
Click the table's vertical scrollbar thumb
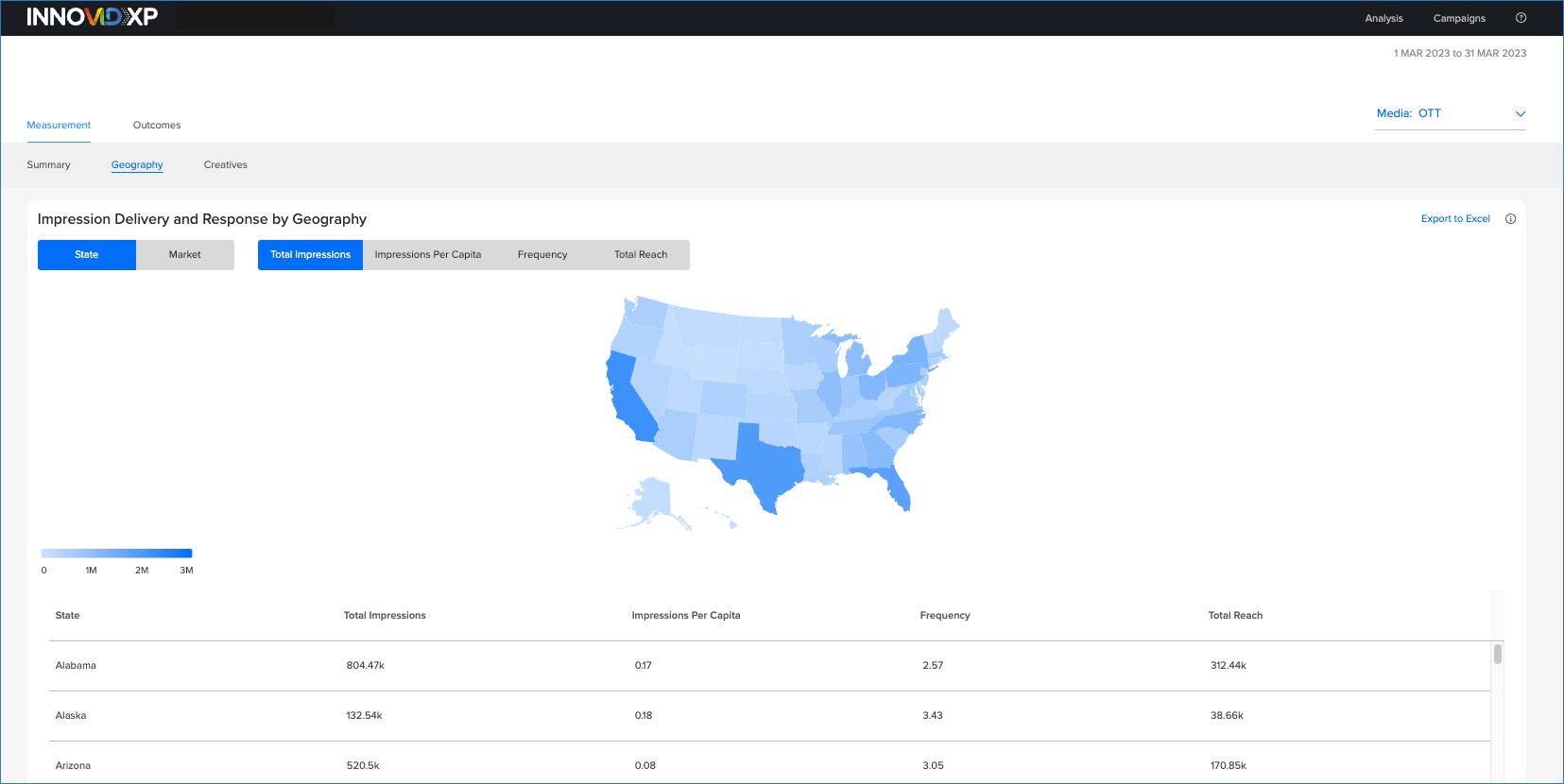(x=1498, y=654)
